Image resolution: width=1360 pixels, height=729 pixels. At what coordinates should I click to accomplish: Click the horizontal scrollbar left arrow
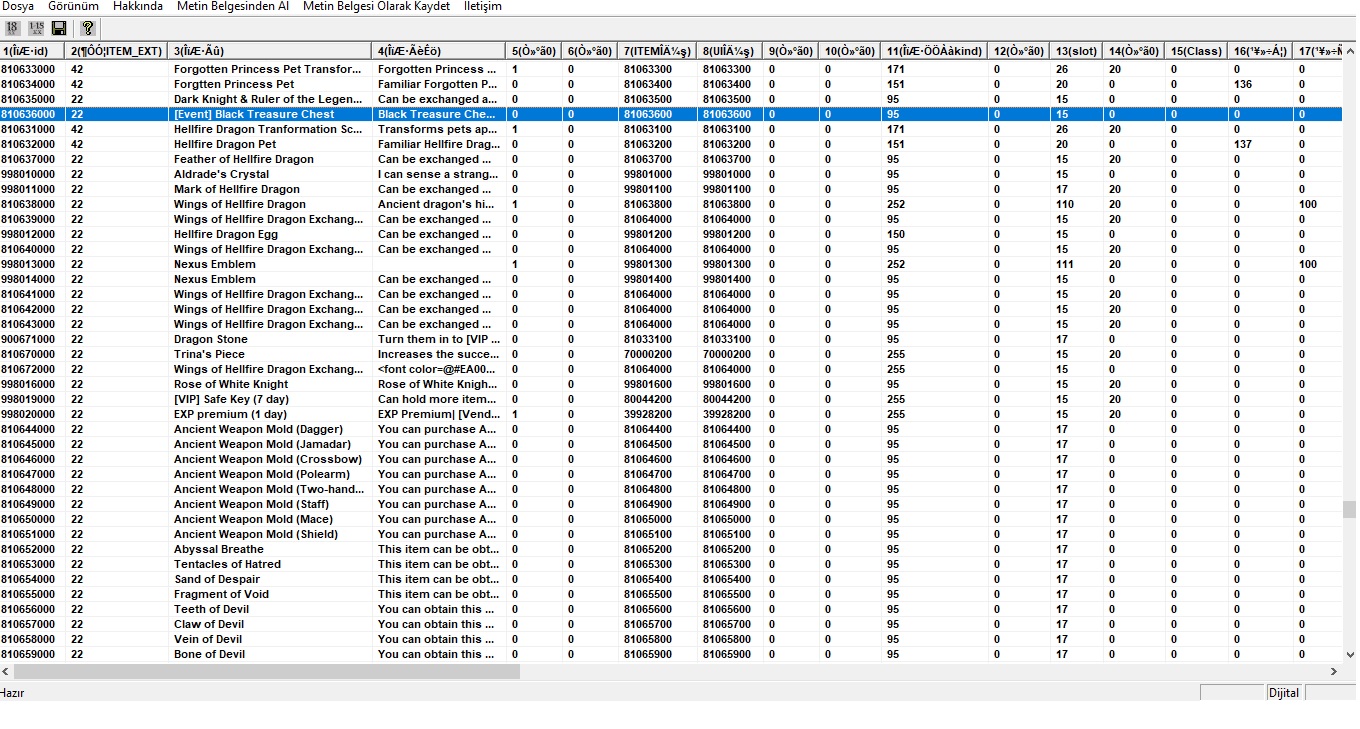[x=7, y=672]
